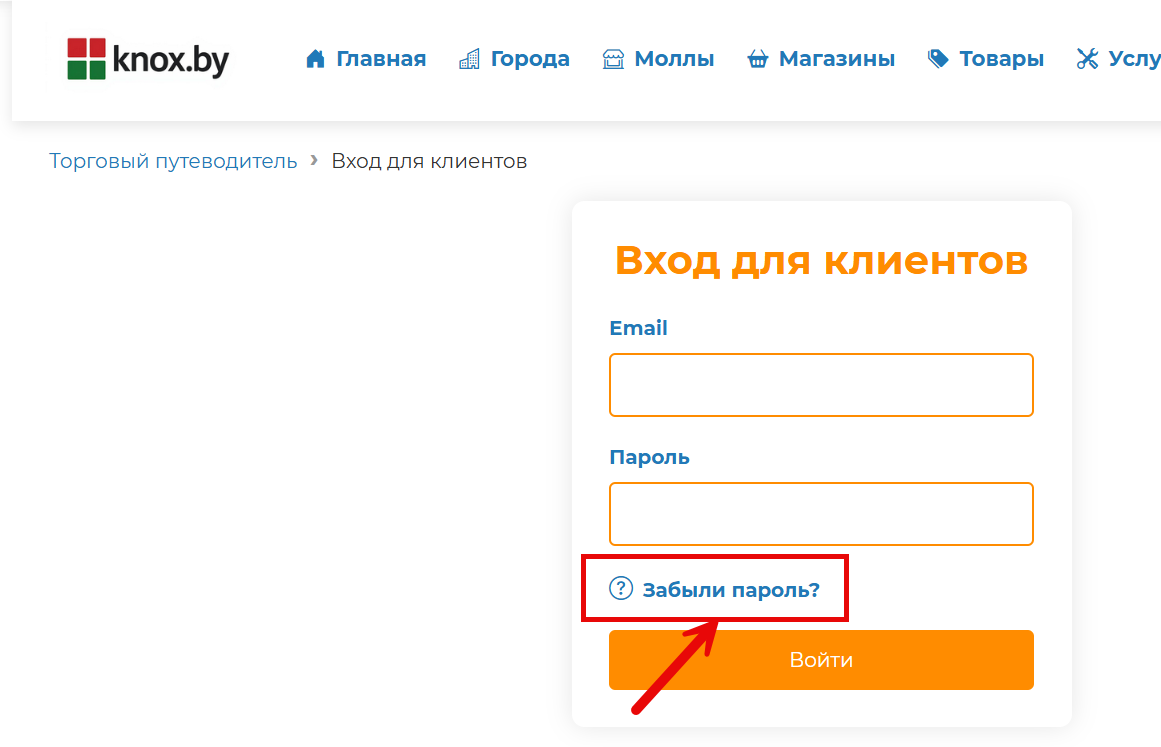The width and height of the screenshot is (1161, 747).
Task: Open the Главная menu item
Action: tap(381, 59)
